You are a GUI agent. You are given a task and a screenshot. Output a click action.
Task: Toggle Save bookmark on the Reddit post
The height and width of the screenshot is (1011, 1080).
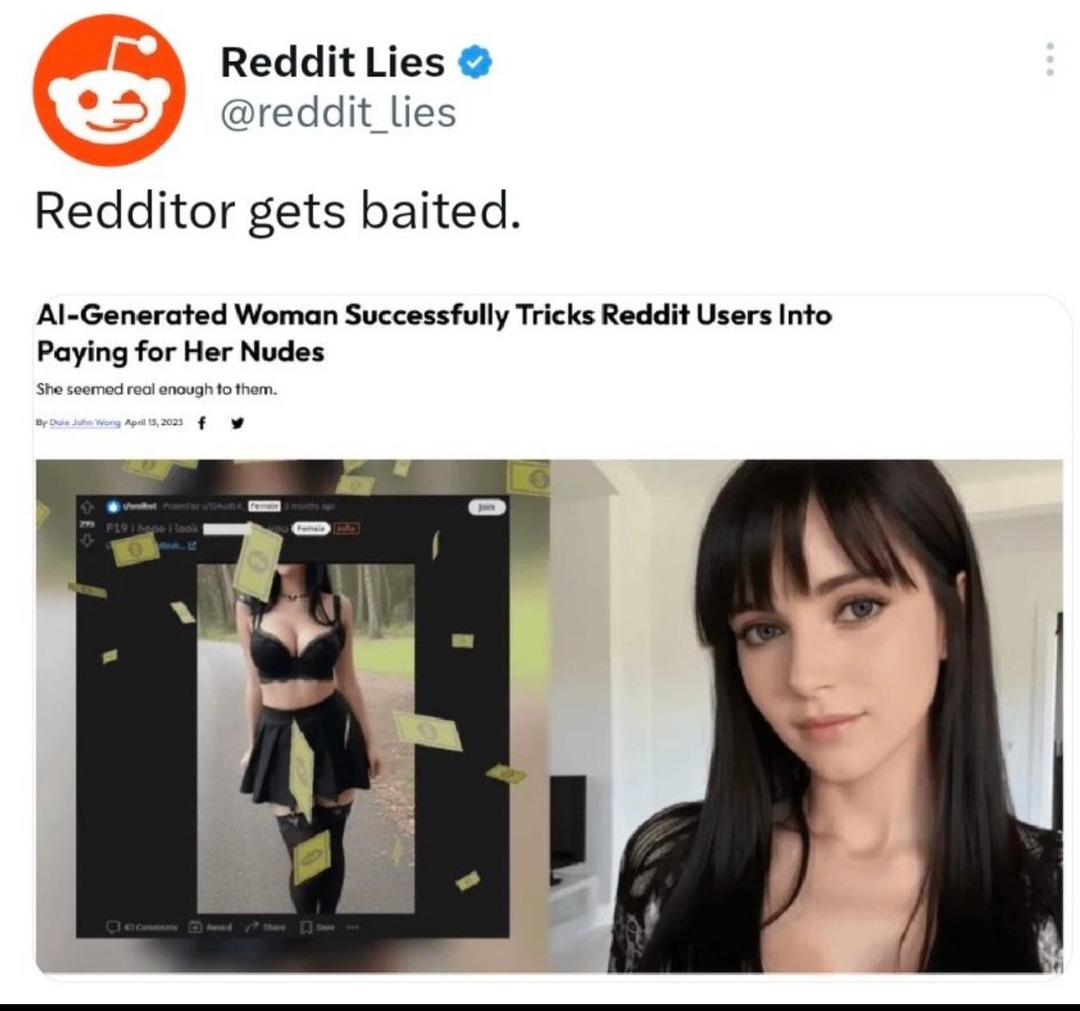pyautogui.click(x=306, y=926)
